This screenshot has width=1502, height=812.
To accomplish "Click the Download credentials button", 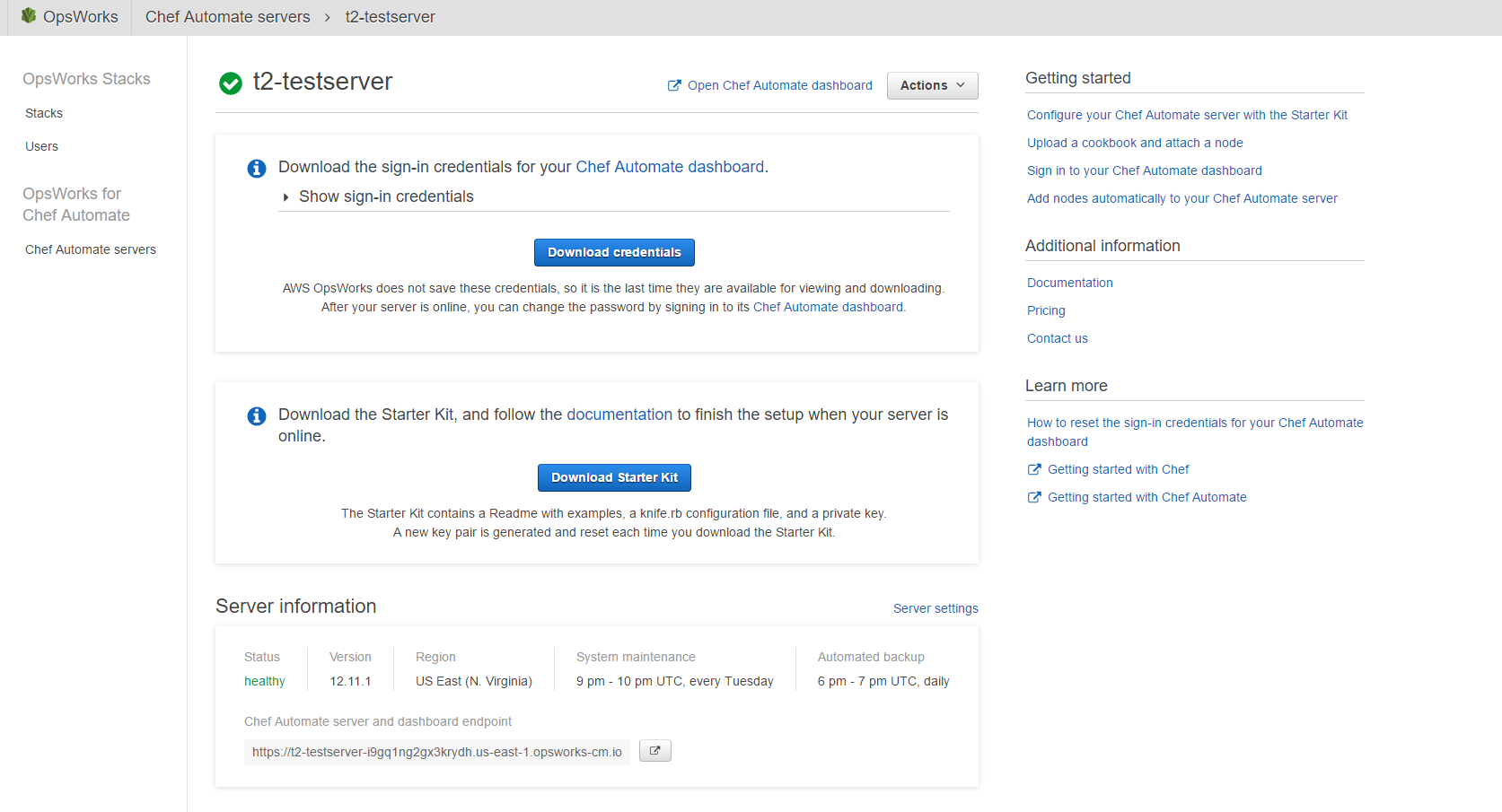I will point(614,252).
